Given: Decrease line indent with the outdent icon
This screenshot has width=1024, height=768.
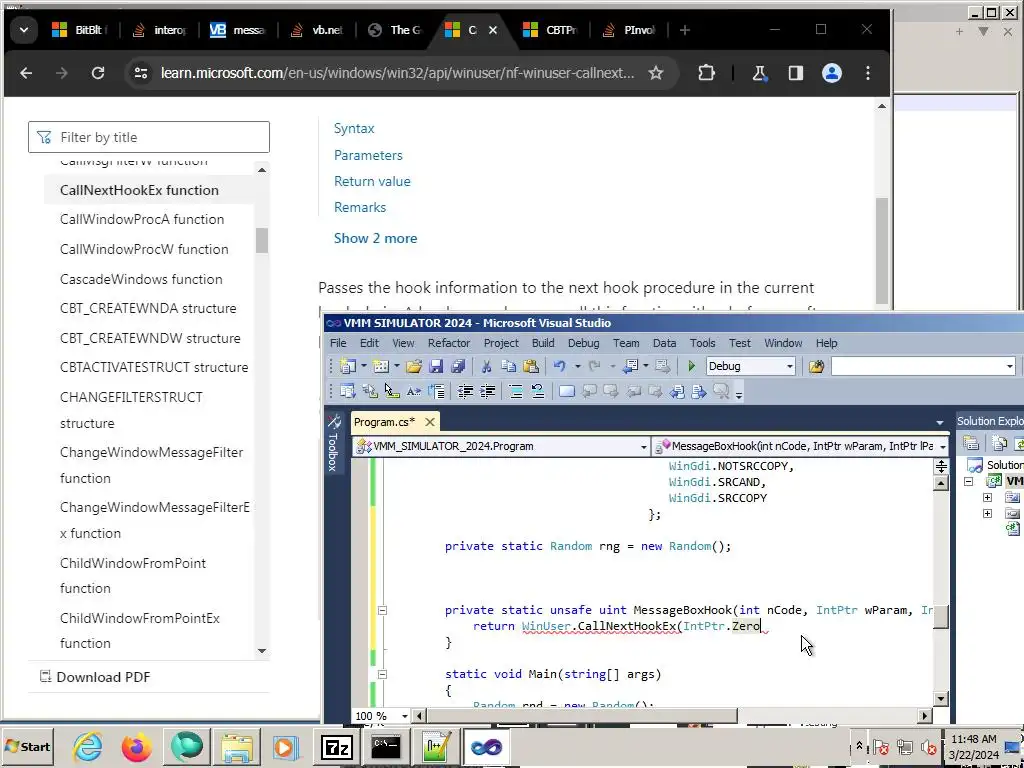Looking at the screenshot, I should pos(465,391).
